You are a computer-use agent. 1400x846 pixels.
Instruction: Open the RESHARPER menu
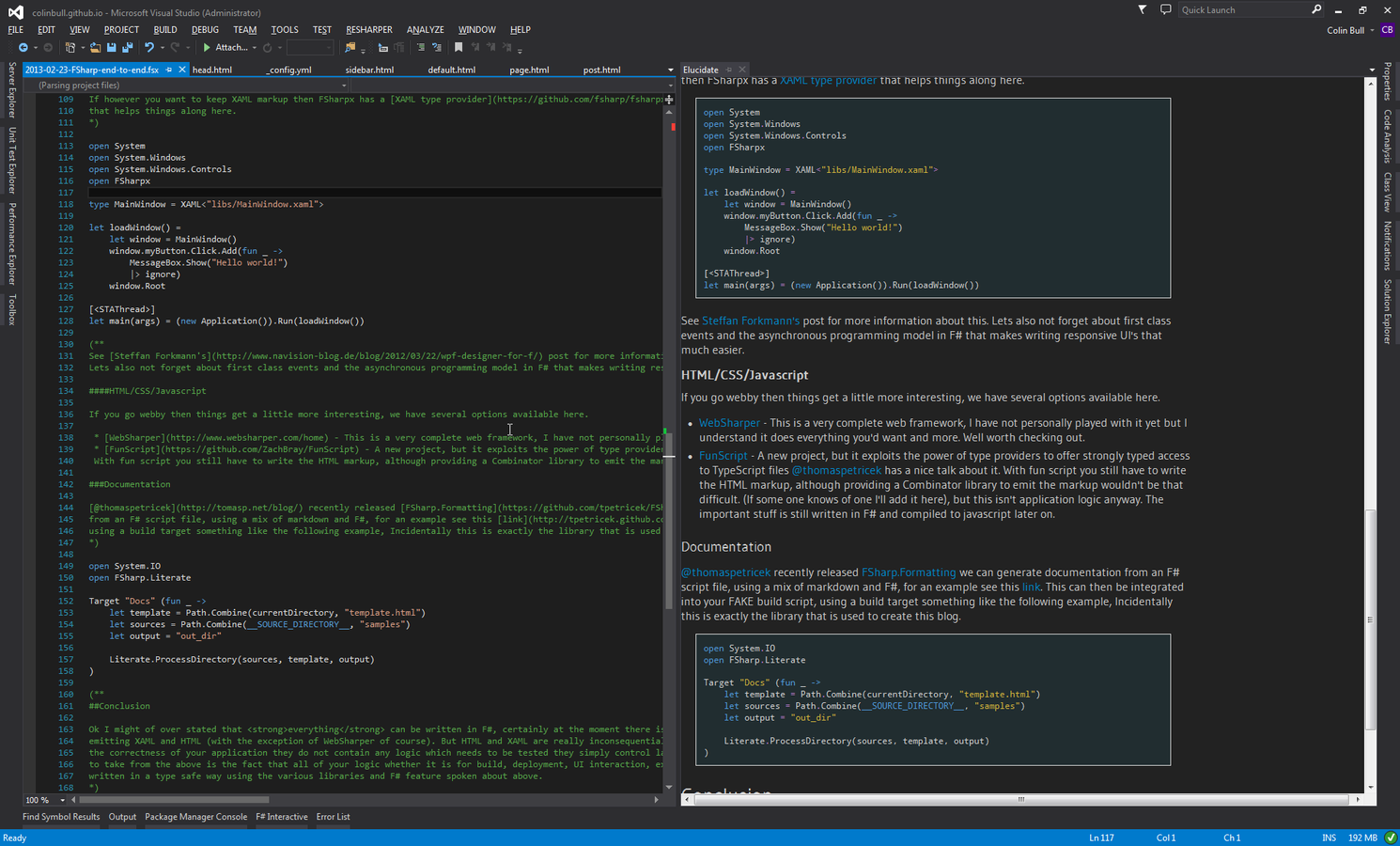coord(368,29)
